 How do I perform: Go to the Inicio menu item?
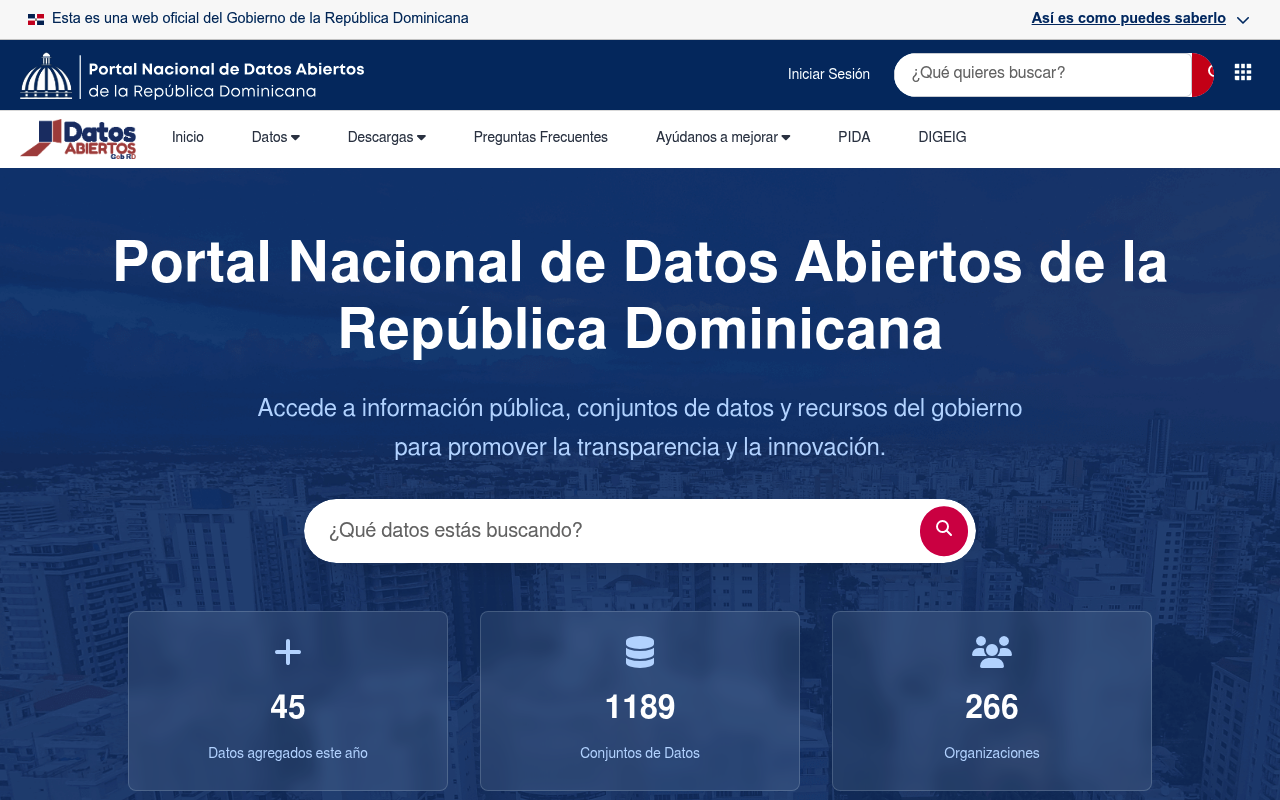(188, 137)
